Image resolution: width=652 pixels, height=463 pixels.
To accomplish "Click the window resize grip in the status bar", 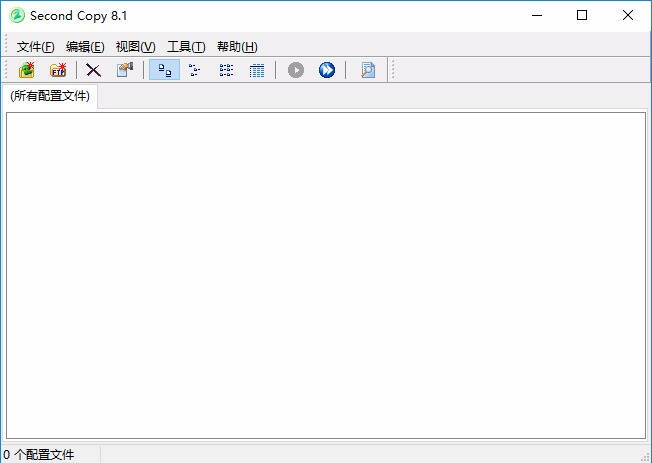I will (645, 458).
